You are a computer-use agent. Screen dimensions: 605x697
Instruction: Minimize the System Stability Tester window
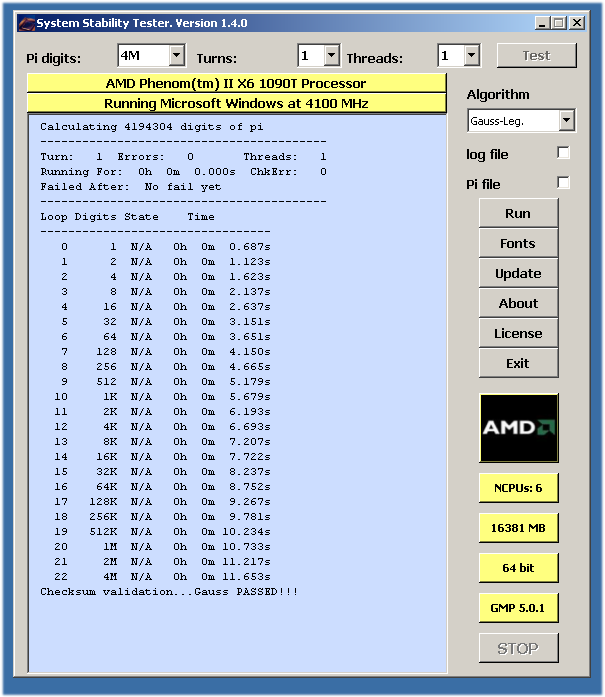[542, 23]
